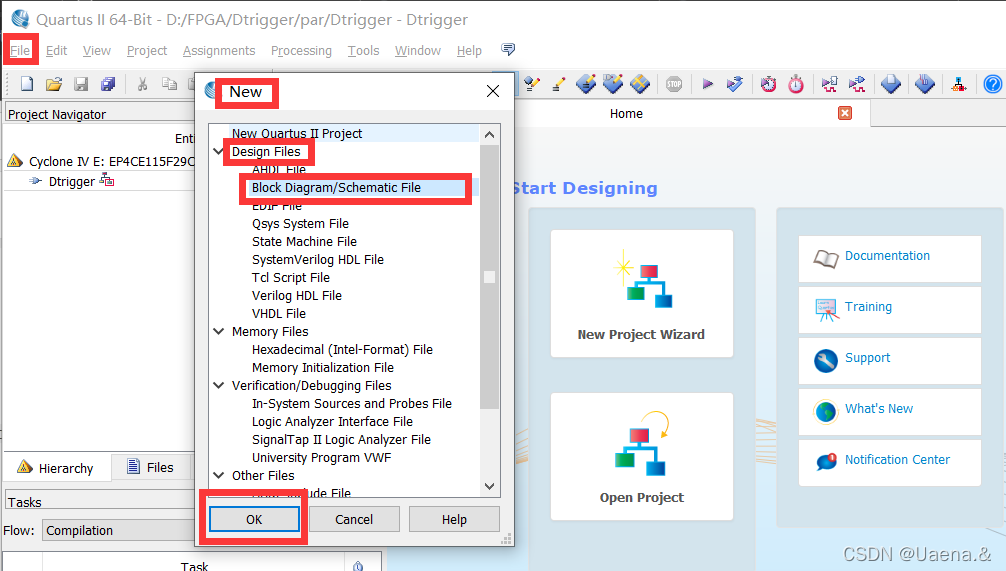Collapse the Verification/Debugging Files category
The height and width of the screenshot is (571, 1006).
tap(219, 385)
